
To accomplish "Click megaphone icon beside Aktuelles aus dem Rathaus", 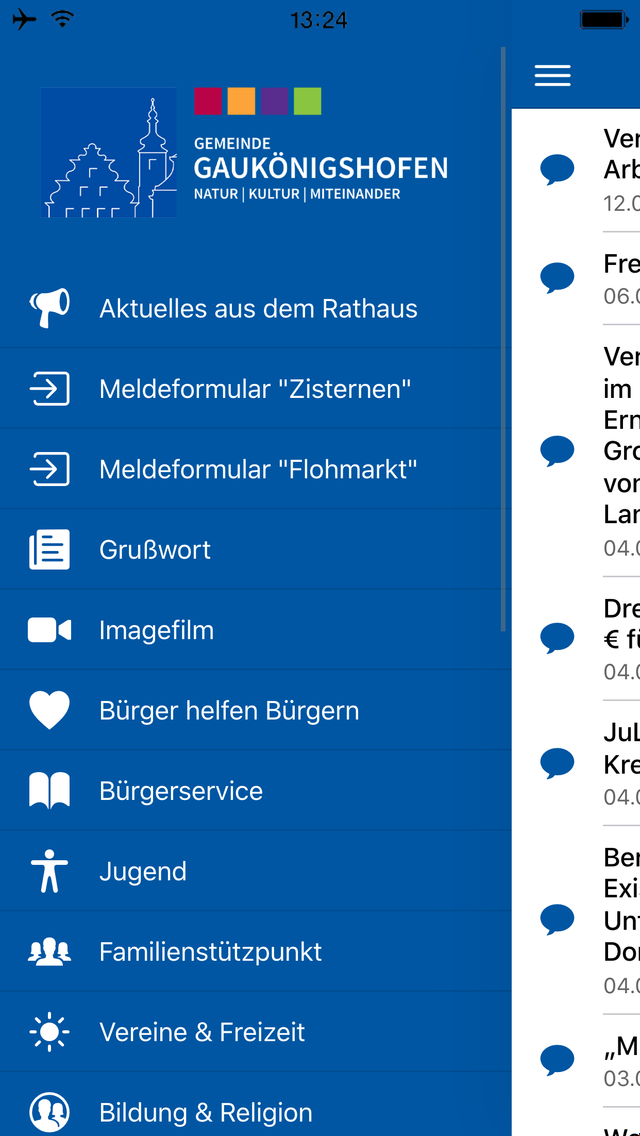I will coord(49,308).
